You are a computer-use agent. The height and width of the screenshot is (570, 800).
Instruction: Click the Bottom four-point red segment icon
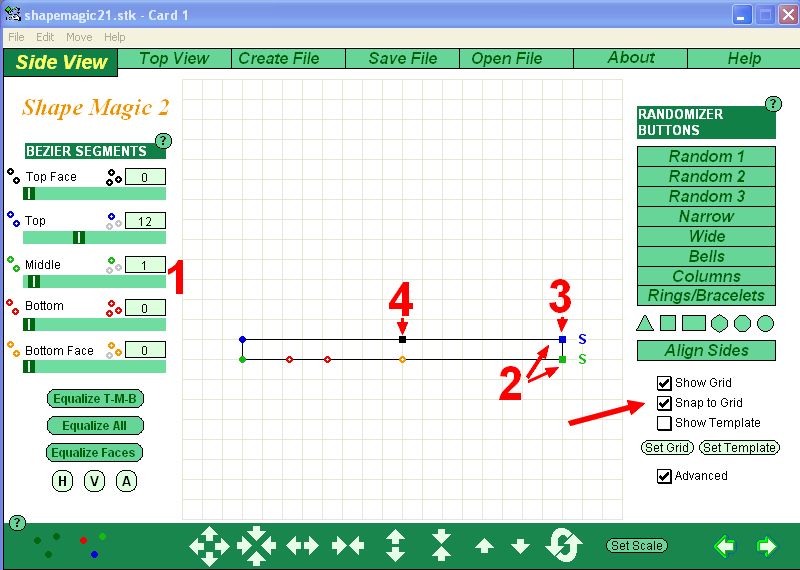pyautogui.click(x=114, y=308)
